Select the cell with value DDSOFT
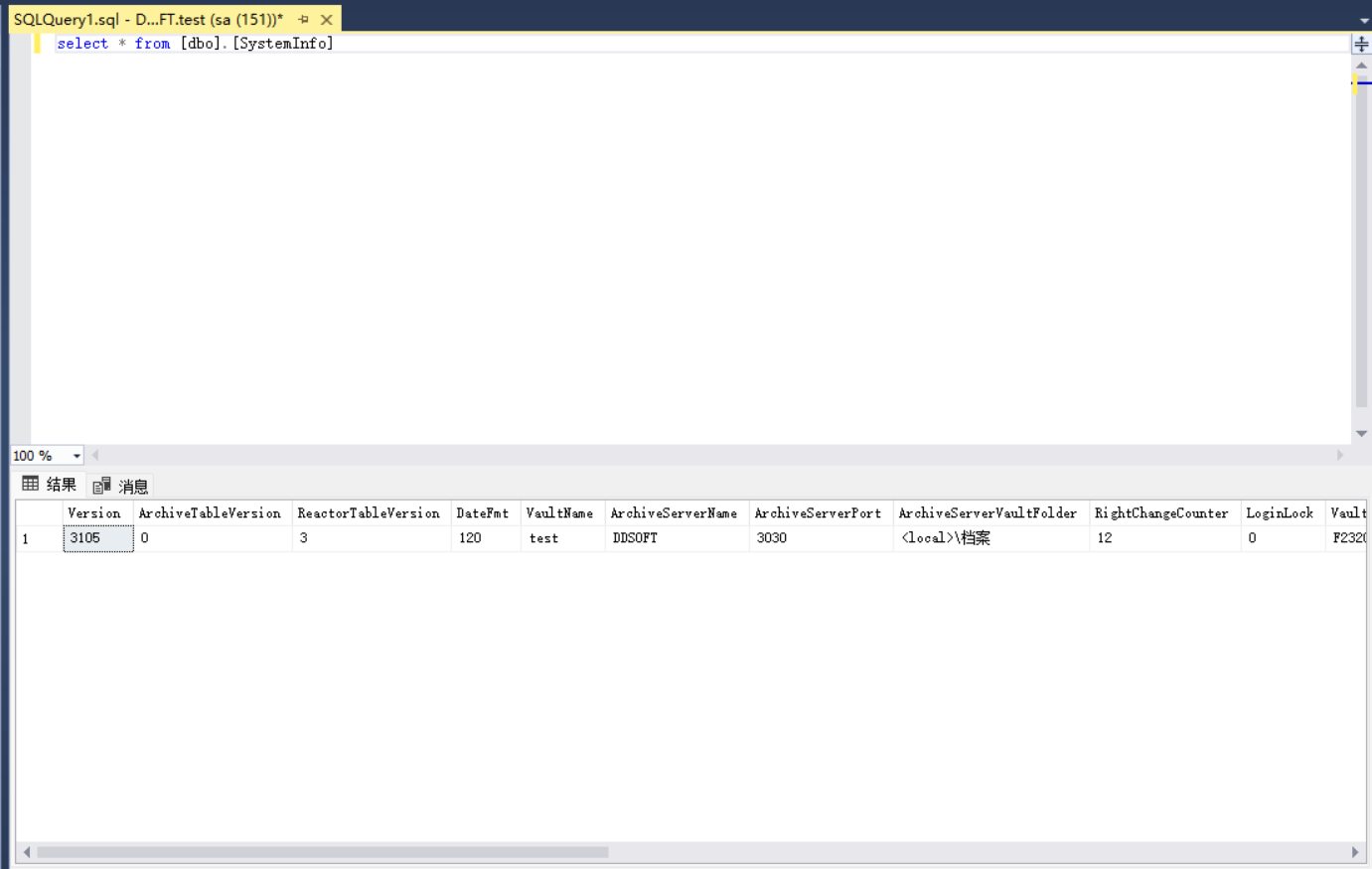This screenshot has width=1372, height=869. click(x=678, y=538)
